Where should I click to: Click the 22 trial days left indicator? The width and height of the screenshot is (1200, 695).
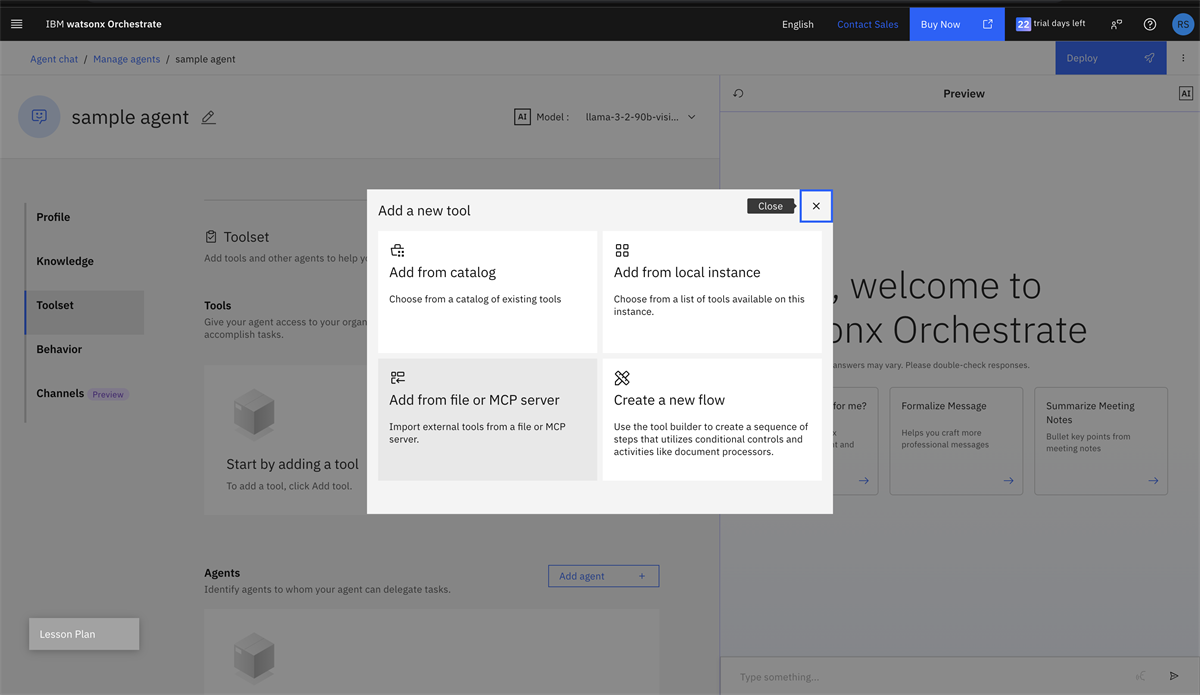coord(1050,24)
